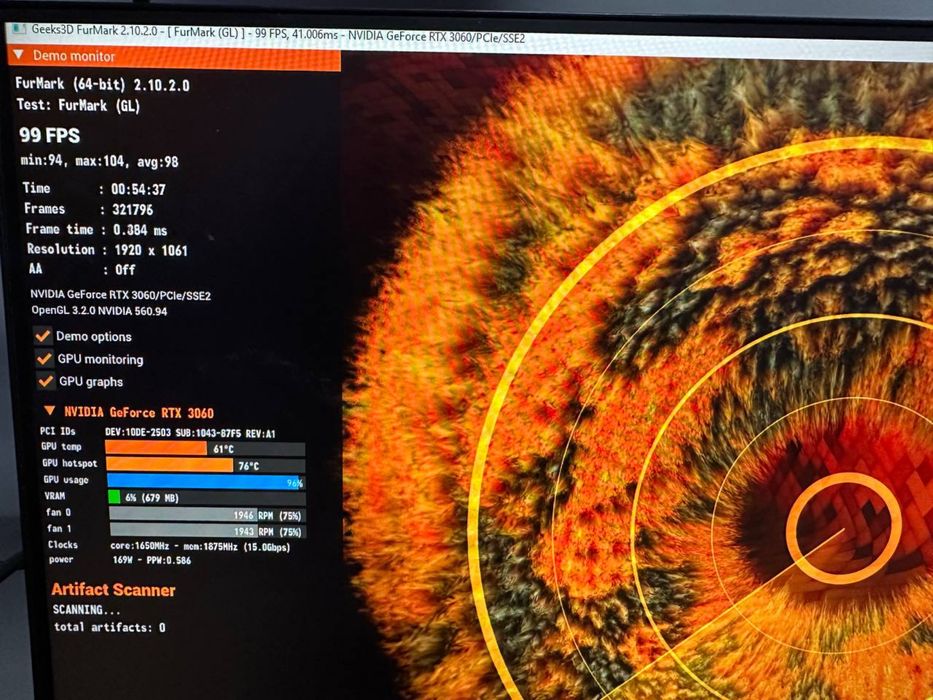Click the GPU hotspot 76°C bar
Viewport: 933px width, 700px height.
206,465
